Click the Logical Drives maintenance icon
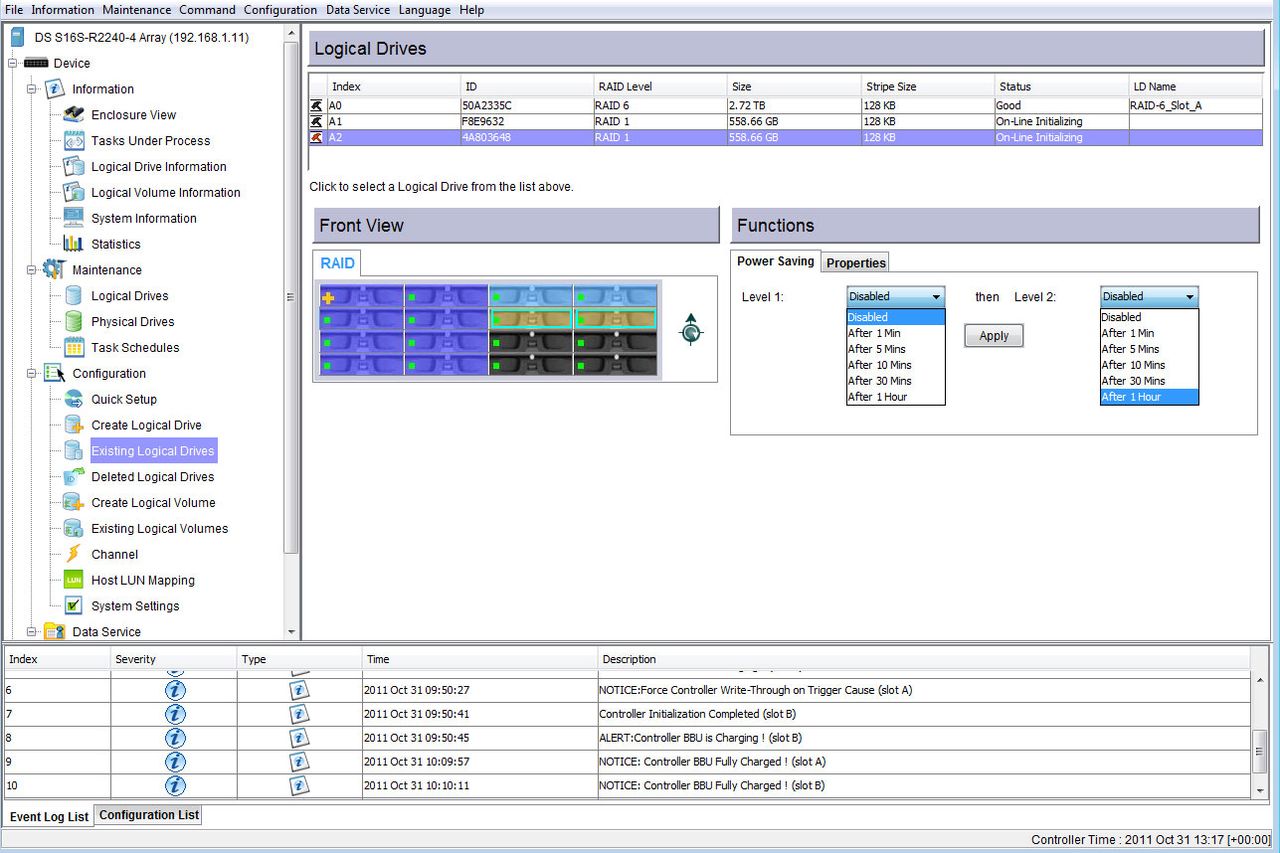Image resolution: width=1280 pixels, height=853 pixels. click(73, 296)
